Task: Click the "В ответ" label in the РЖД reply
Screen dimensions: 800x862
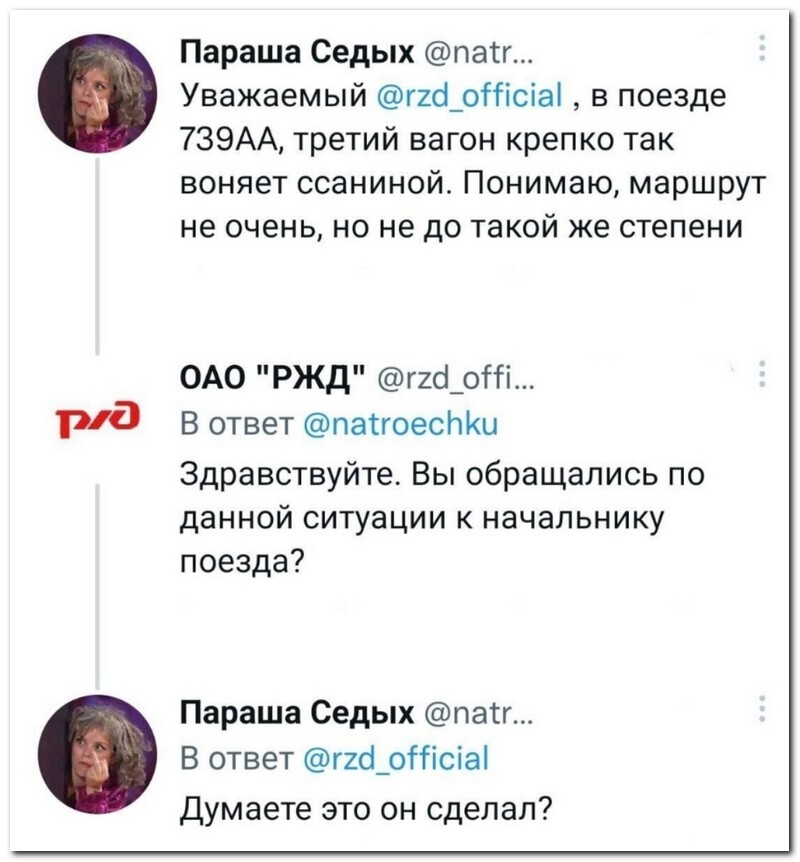Action: pyautogui.click(x=233, y=428)
